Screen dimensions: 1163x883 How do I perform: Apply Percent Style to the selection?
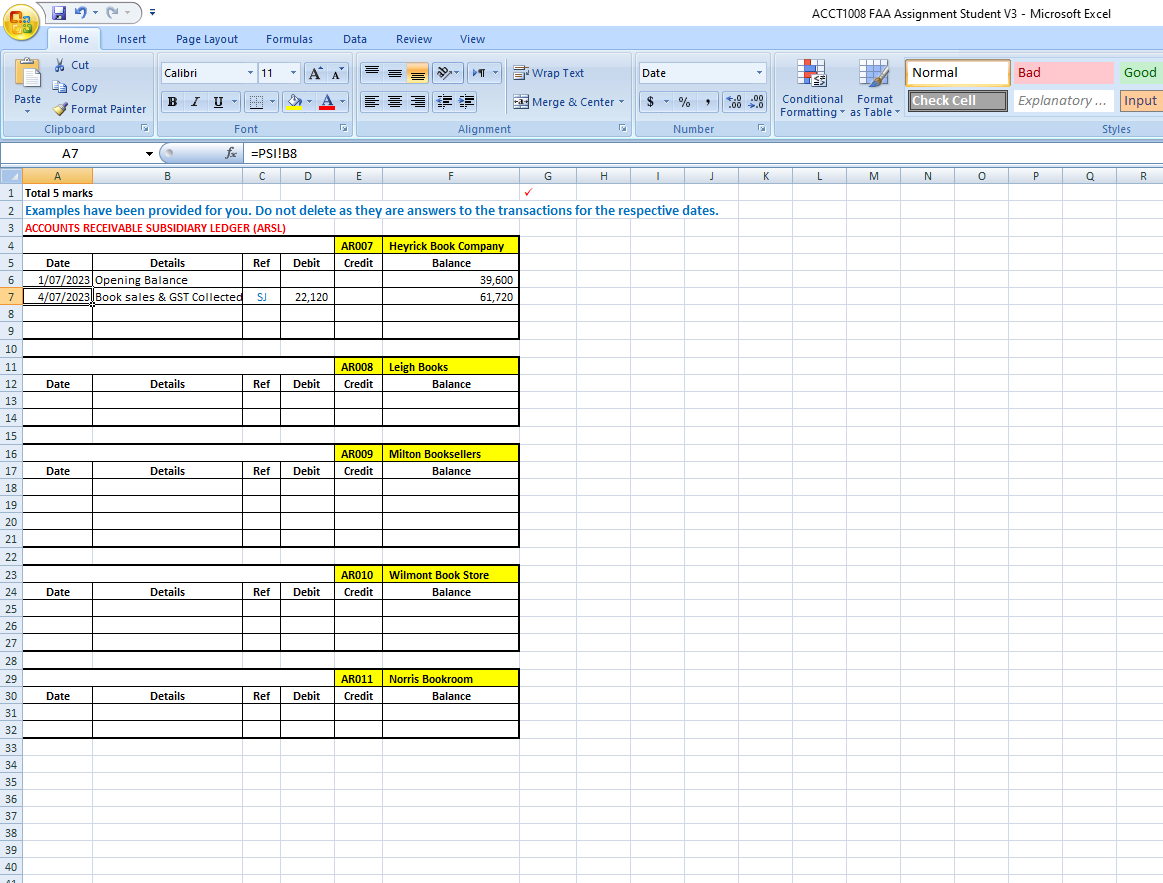click(685, 101)
